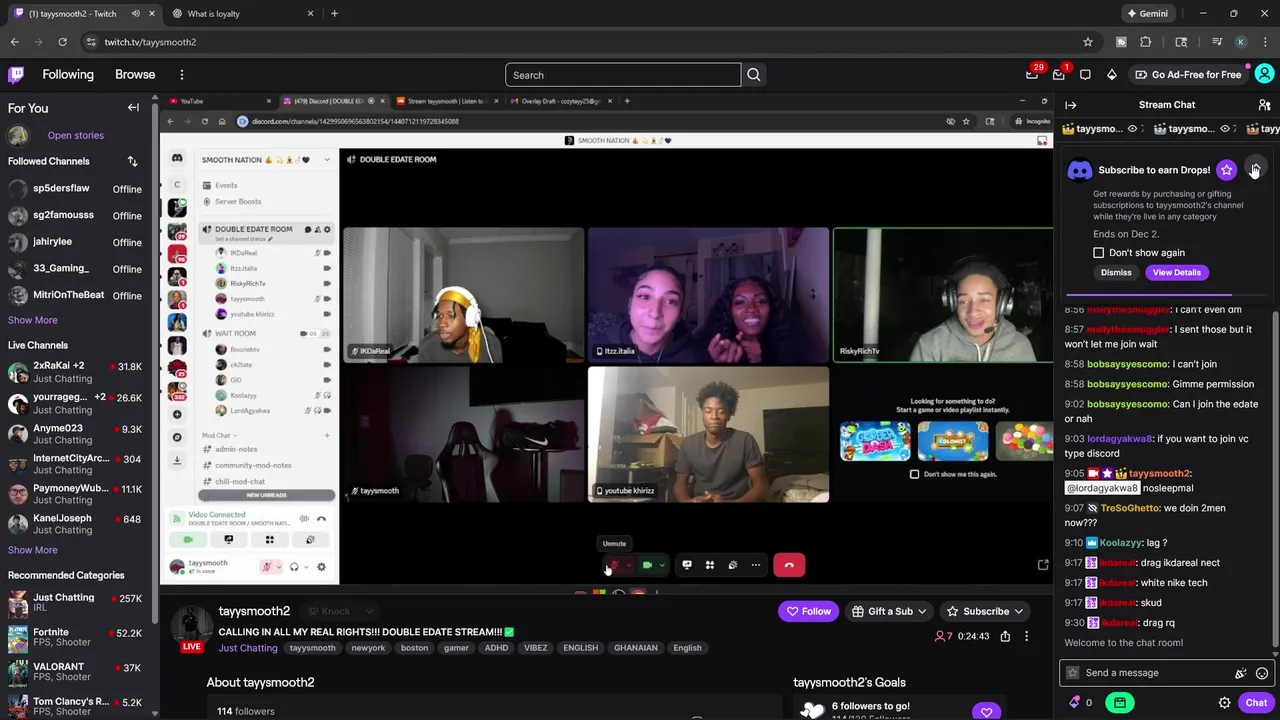Click the green rewards drop icon below chat
Viewport: 1280px width, 720px height.
coord(1120,703)
